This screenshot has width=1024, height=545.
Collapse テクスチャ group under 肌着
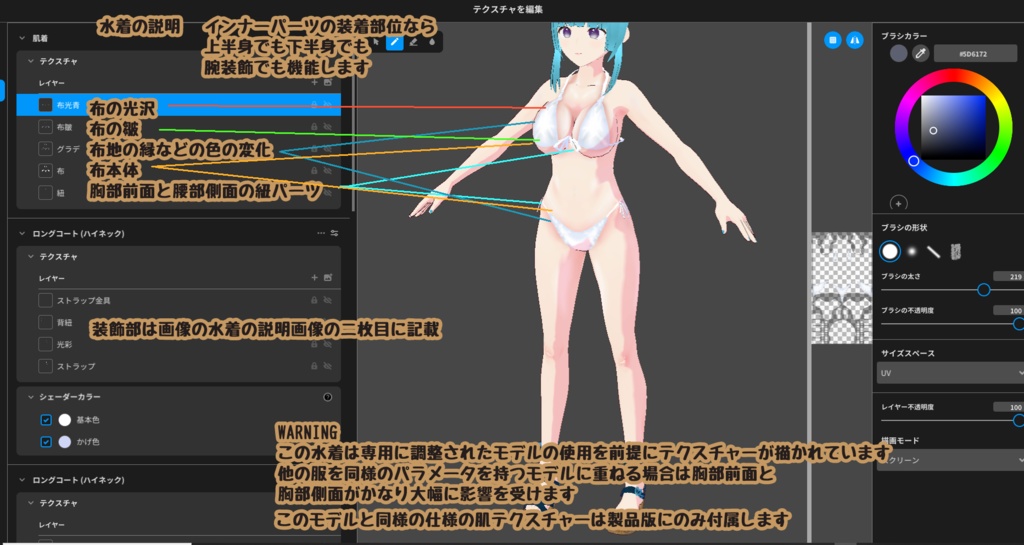click(x=30, y=61)
